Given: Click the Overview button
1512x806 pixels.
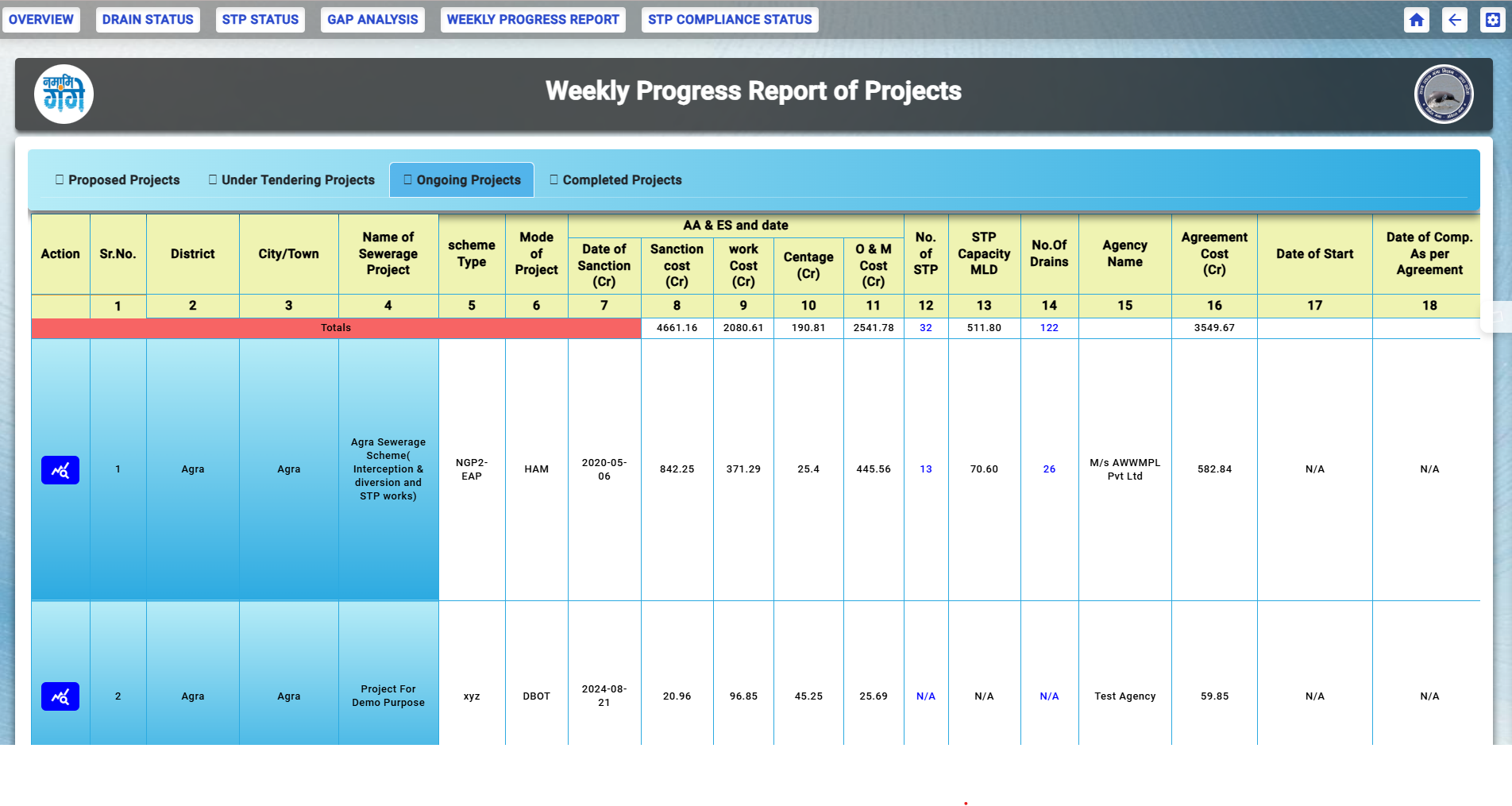Looking at the screenshot, I should point(41,20).
